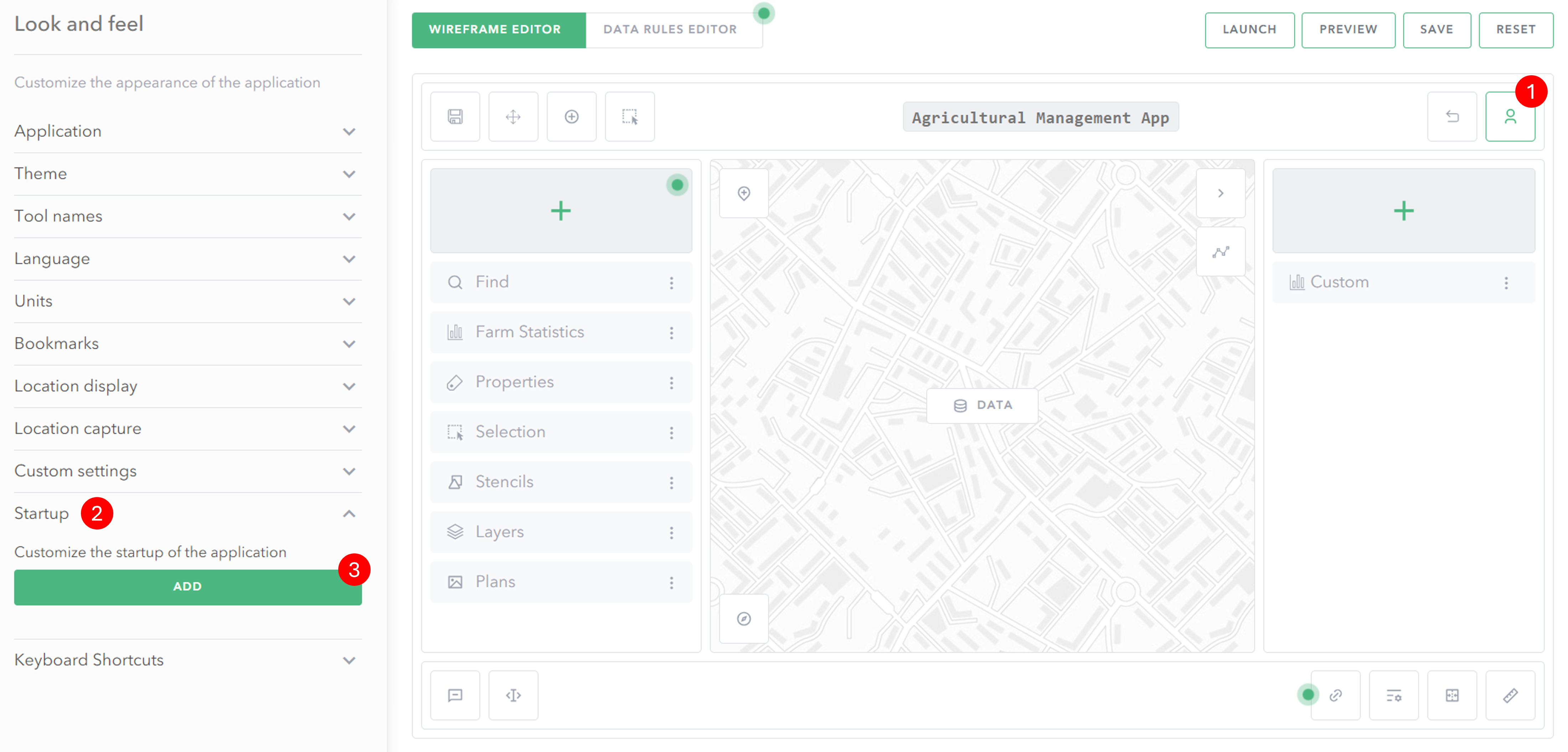1568x752 pixels.
Task: Open options menu for Stencils tool
Action: point(671,482)
